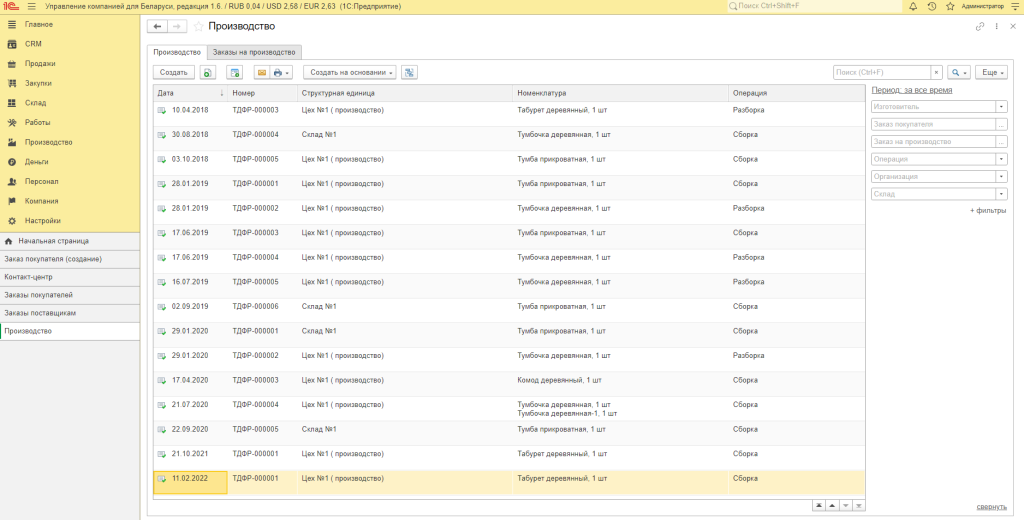Open the Склад section in sidebar

pos(35,102)
